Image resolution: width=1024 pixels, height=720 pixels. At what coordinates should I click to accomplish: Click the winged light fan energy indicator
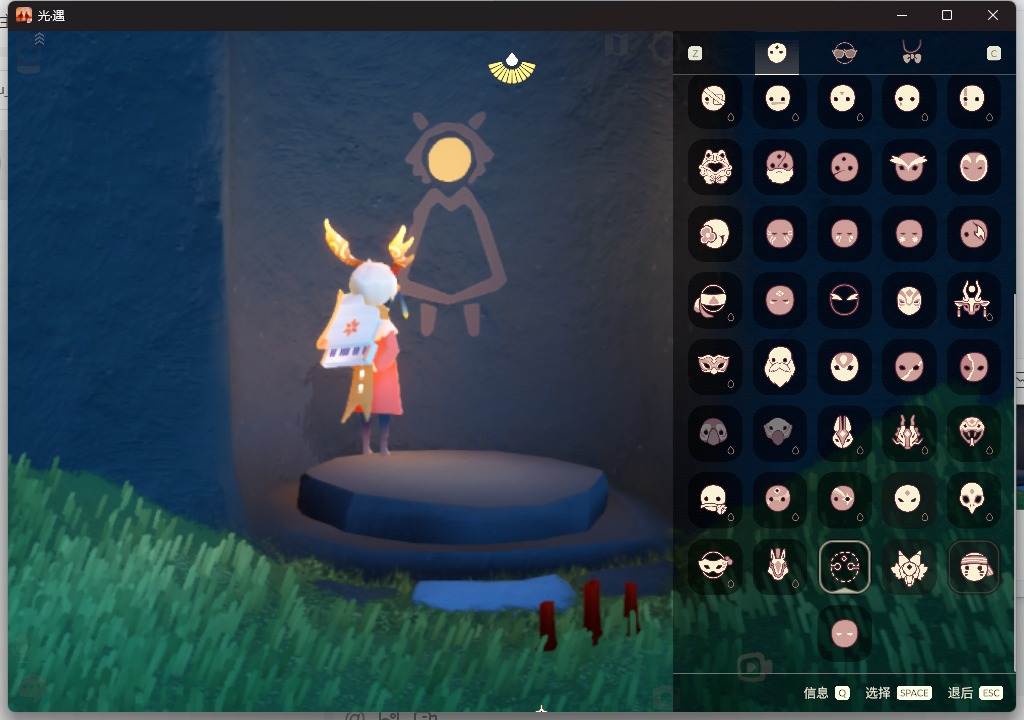[512, 69]
